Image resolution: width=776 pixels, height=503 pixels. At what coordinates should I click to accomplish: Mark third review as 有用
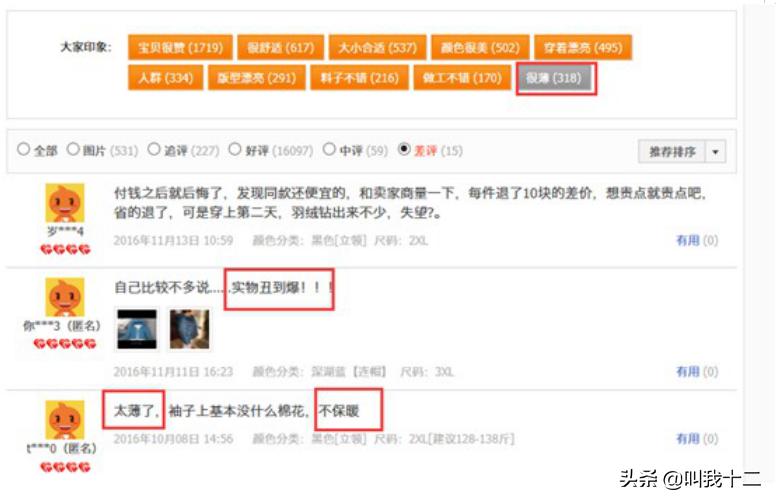[x=697, y=439]
